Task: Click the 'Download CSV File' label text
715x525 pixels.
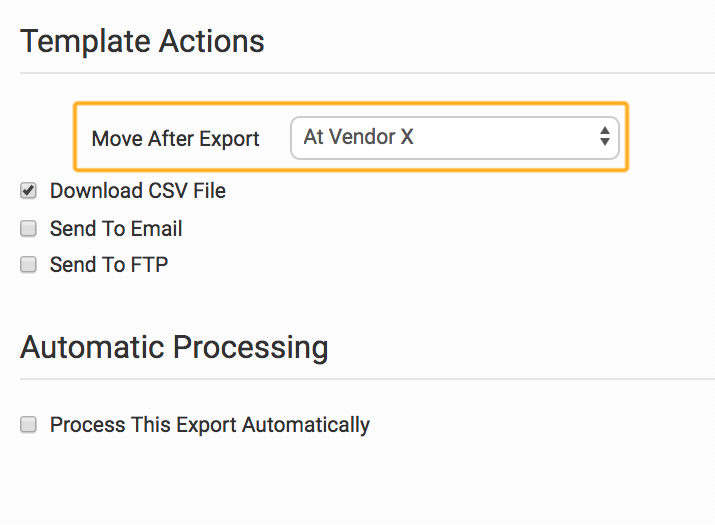Action: tap(138, 191)
